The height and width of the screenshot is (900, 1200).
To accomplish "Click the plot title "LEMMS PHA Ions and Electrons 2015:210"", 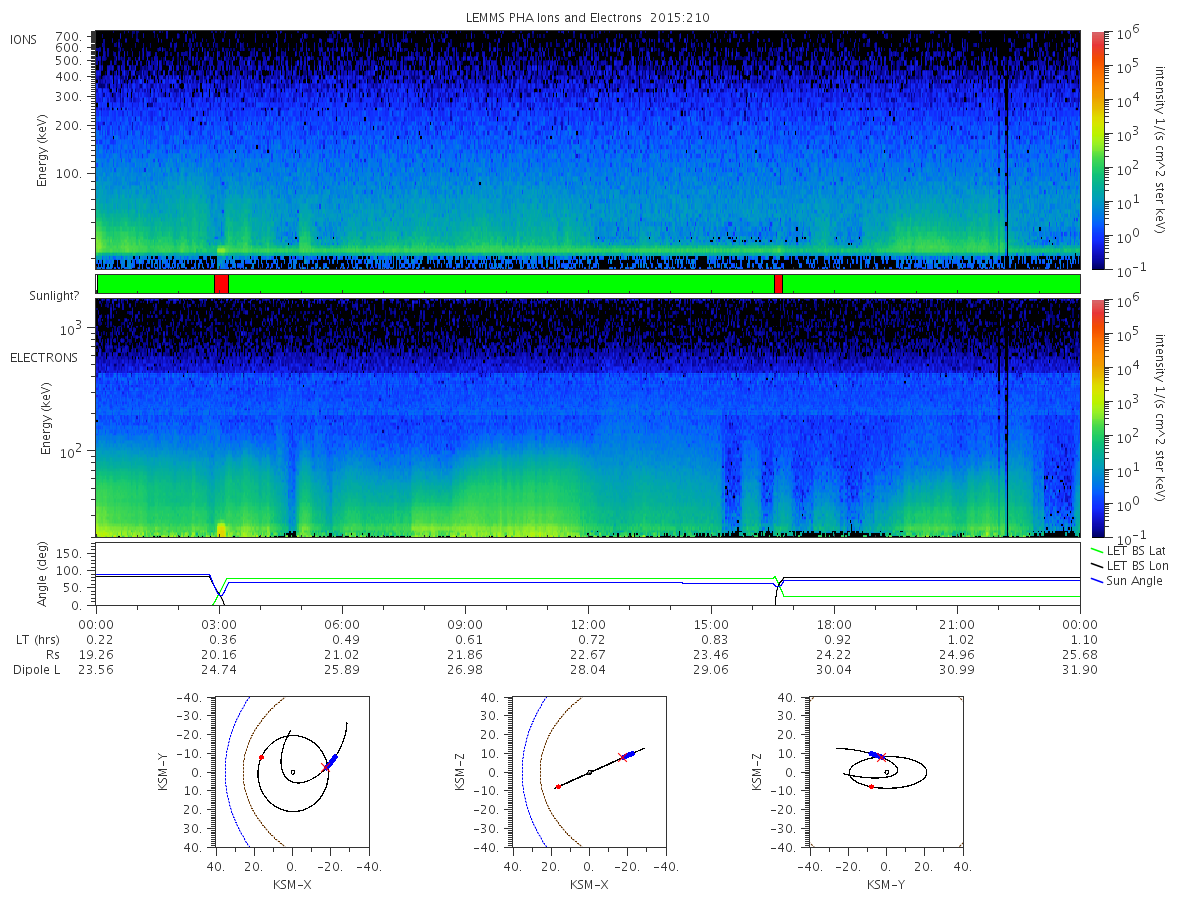I will click(588, 18).
